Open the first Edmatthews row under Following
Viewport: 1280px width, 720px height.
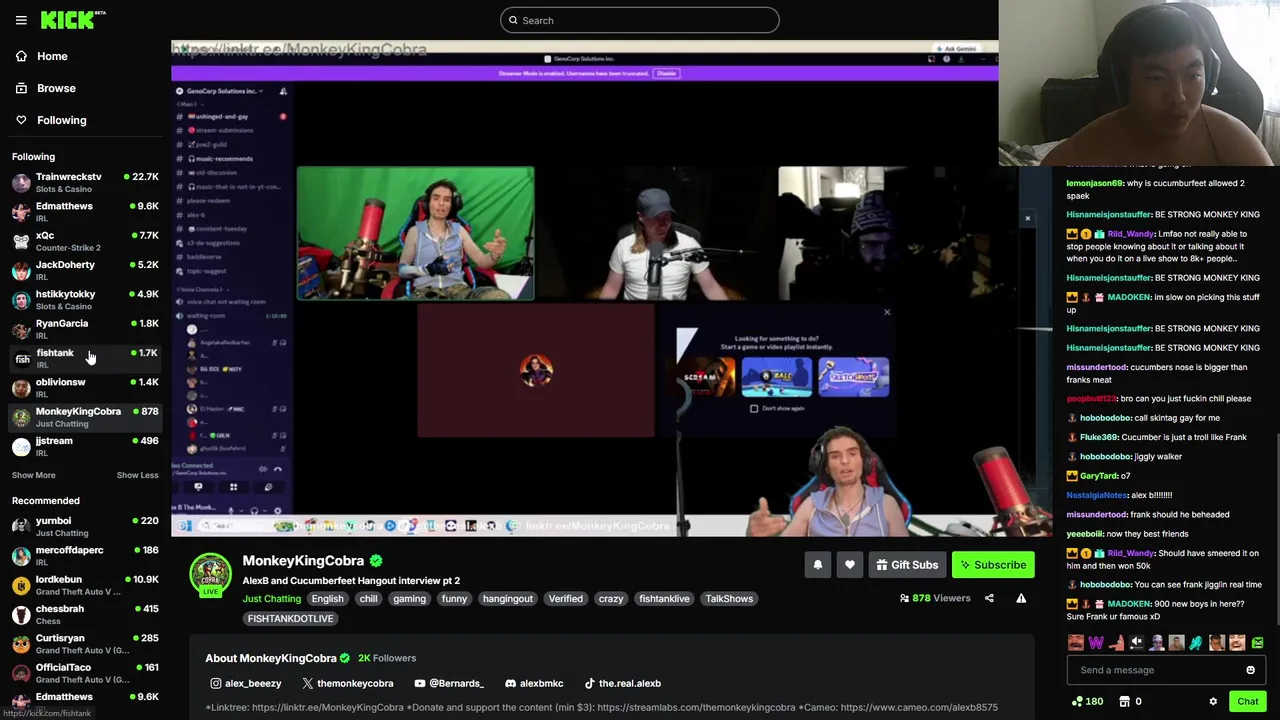pos(85,211)
